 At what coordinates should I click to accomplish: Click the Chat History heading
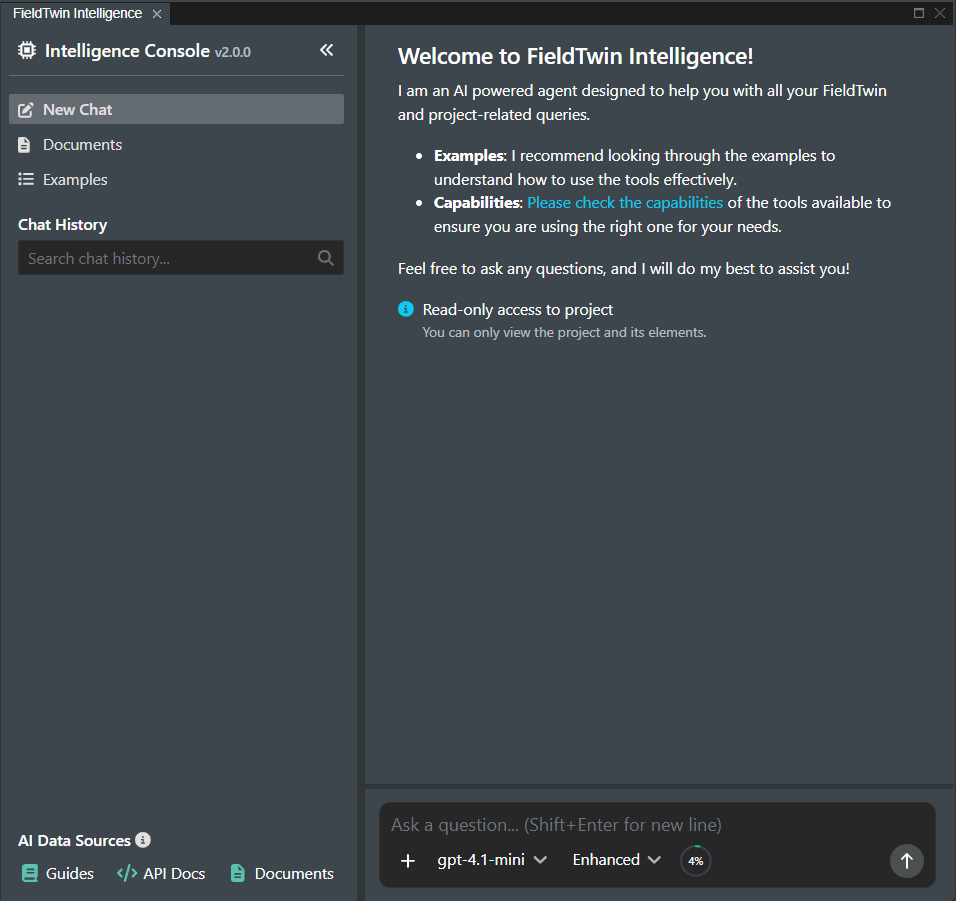63,225
